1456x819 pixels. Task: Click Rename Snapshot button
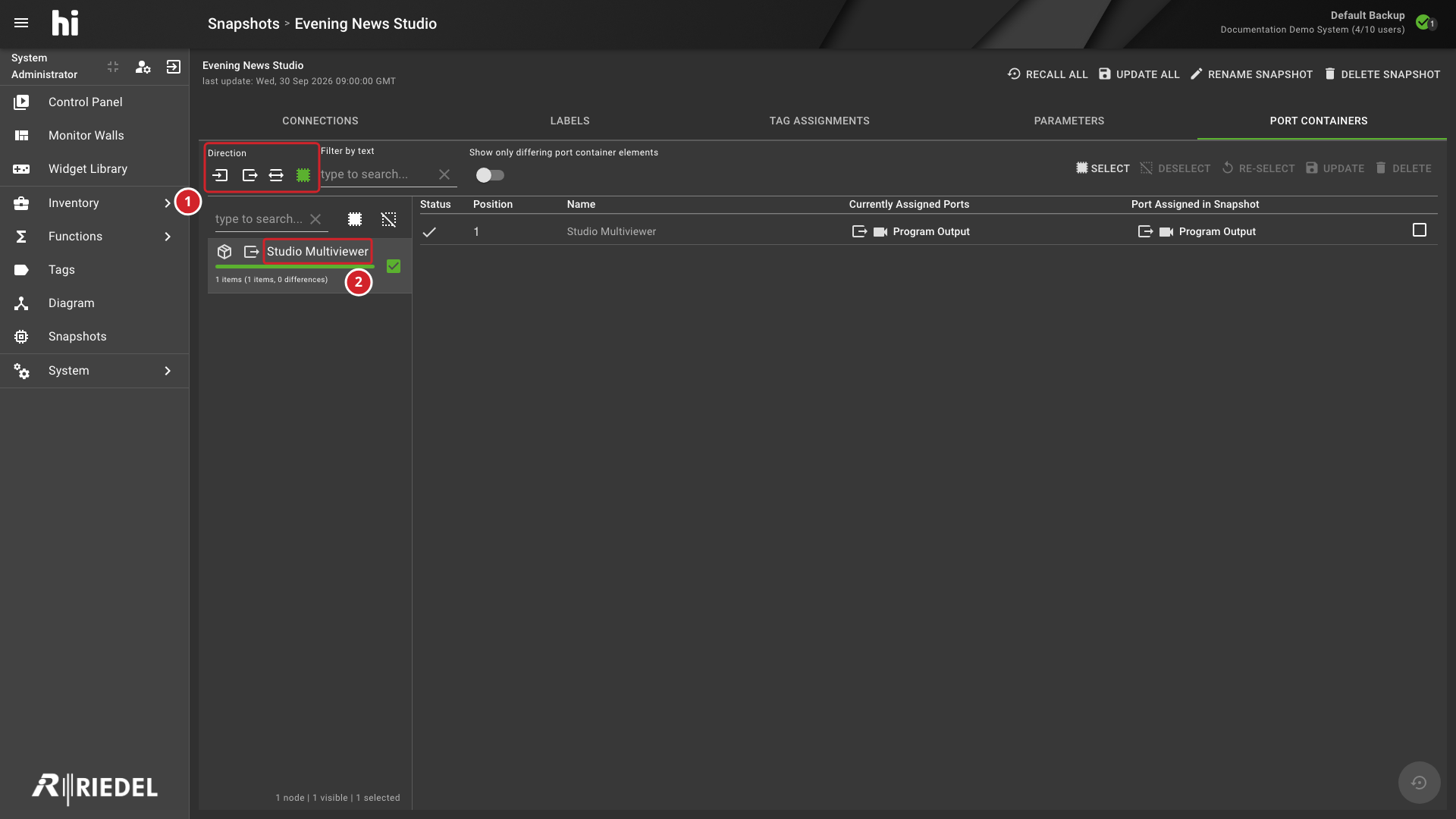pos(1251,74)
